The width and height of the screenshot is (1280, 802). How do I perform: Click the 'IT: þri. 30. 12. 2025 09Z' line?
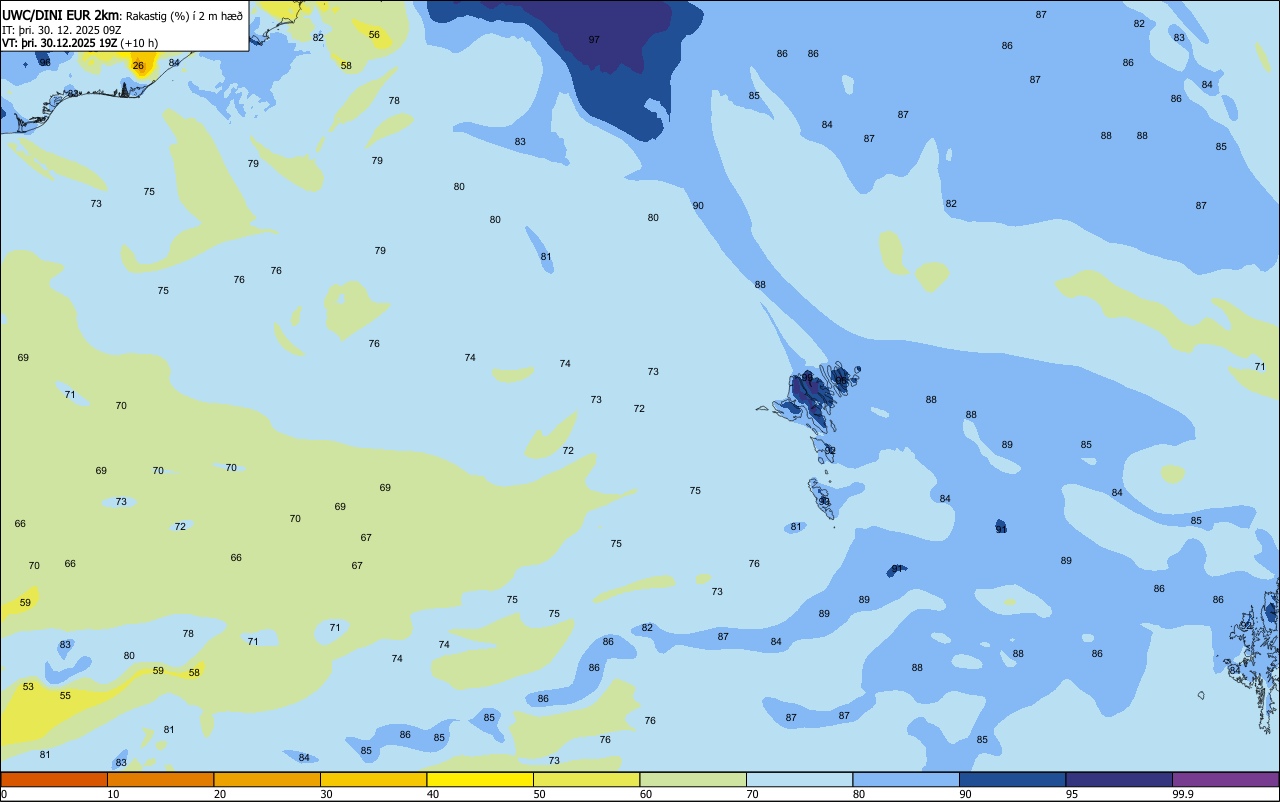pyautogui.click(x=62, y=30)
